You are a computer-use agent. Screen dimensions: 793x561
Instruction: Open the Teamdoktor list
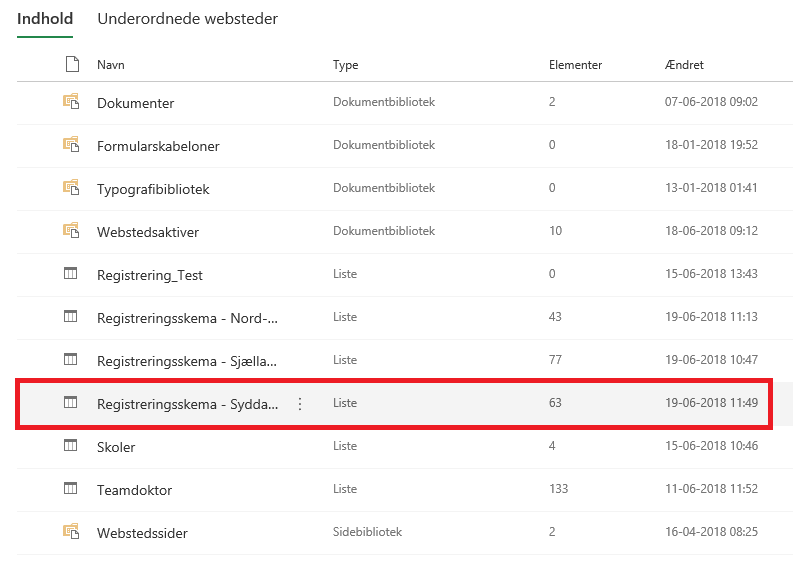click(x=133, y=490)
